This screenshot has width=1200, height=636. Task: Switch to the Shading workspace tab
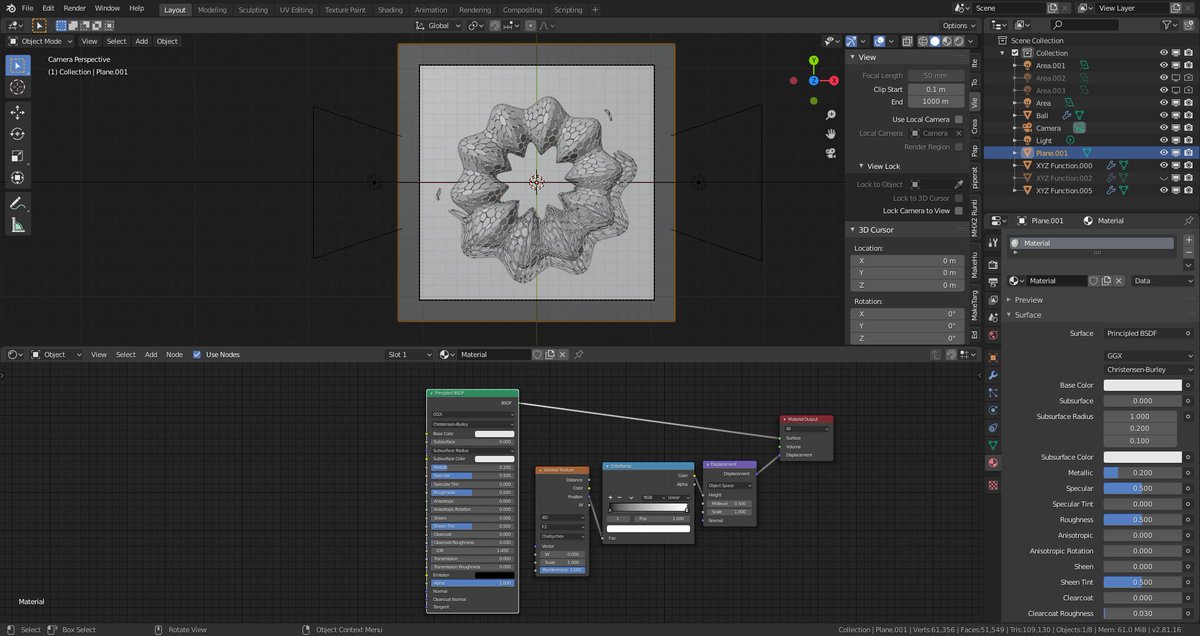390,10
